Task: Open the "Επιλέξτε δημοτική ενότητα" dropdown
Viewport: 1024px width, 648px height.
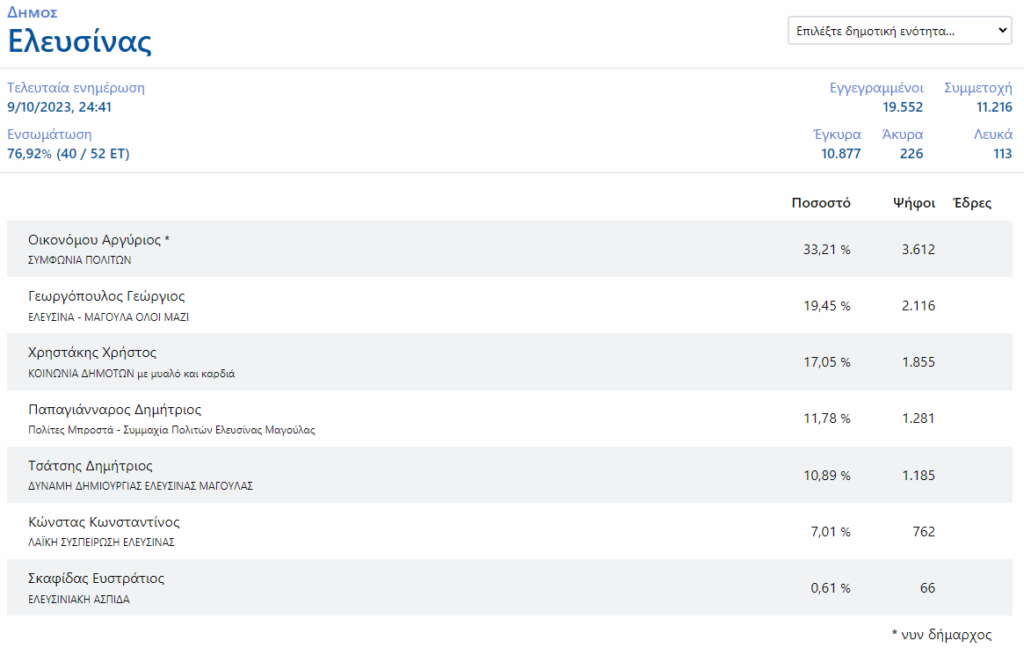Action: (900, 31)
